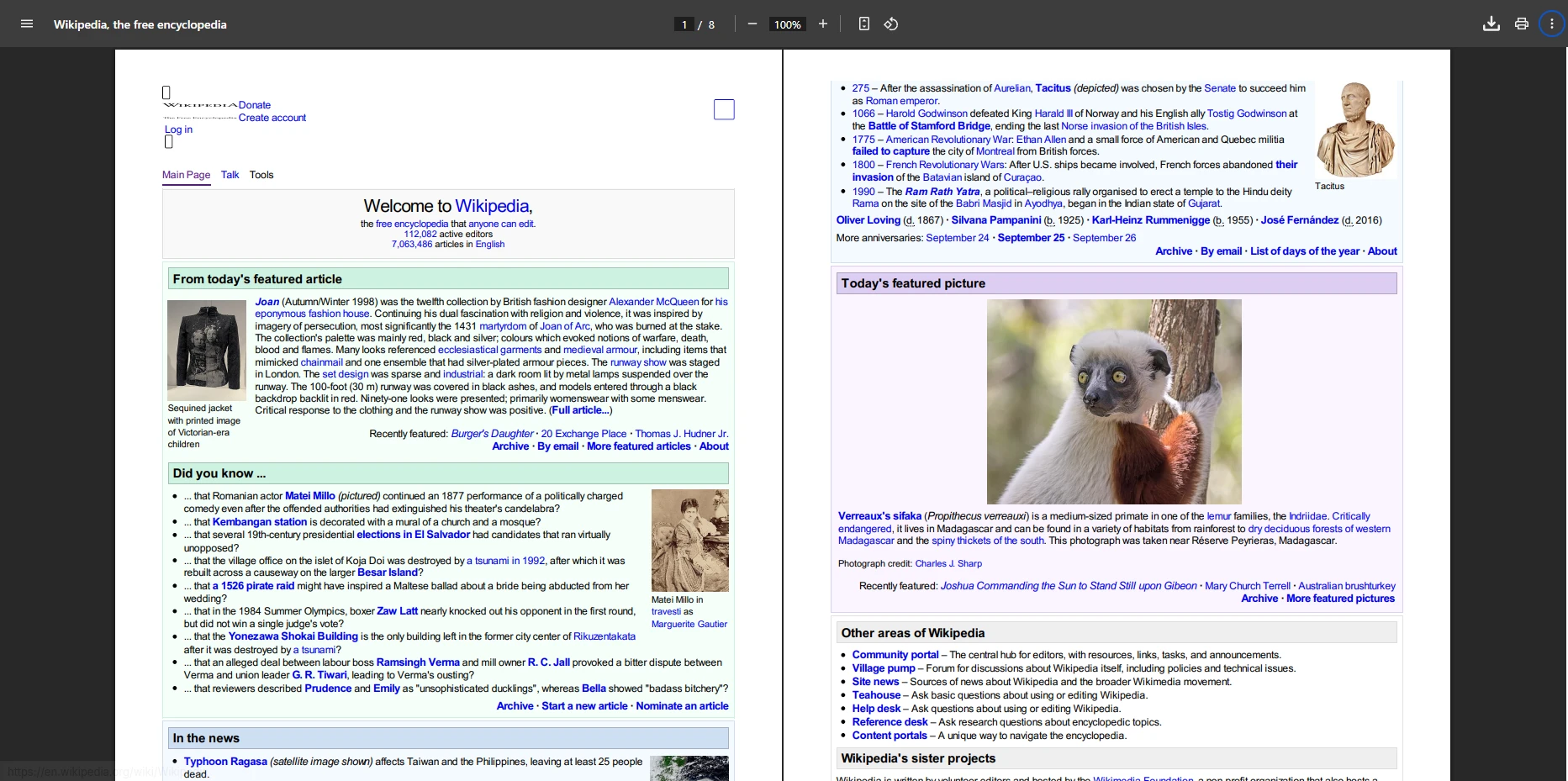The height and width of the screenshot is (781, 1568).
Task: Click the 100% zoom level field
Action: pyautogui.click(x=787, y=25)
